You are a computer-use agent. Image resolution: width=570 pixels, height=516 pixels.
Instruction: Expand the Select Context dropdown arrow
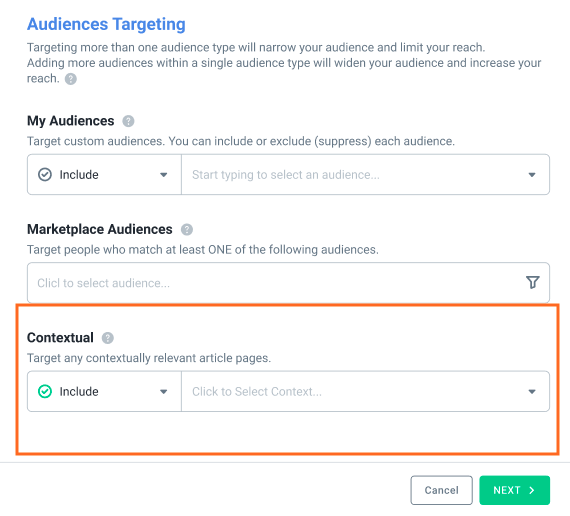point(532,392)
